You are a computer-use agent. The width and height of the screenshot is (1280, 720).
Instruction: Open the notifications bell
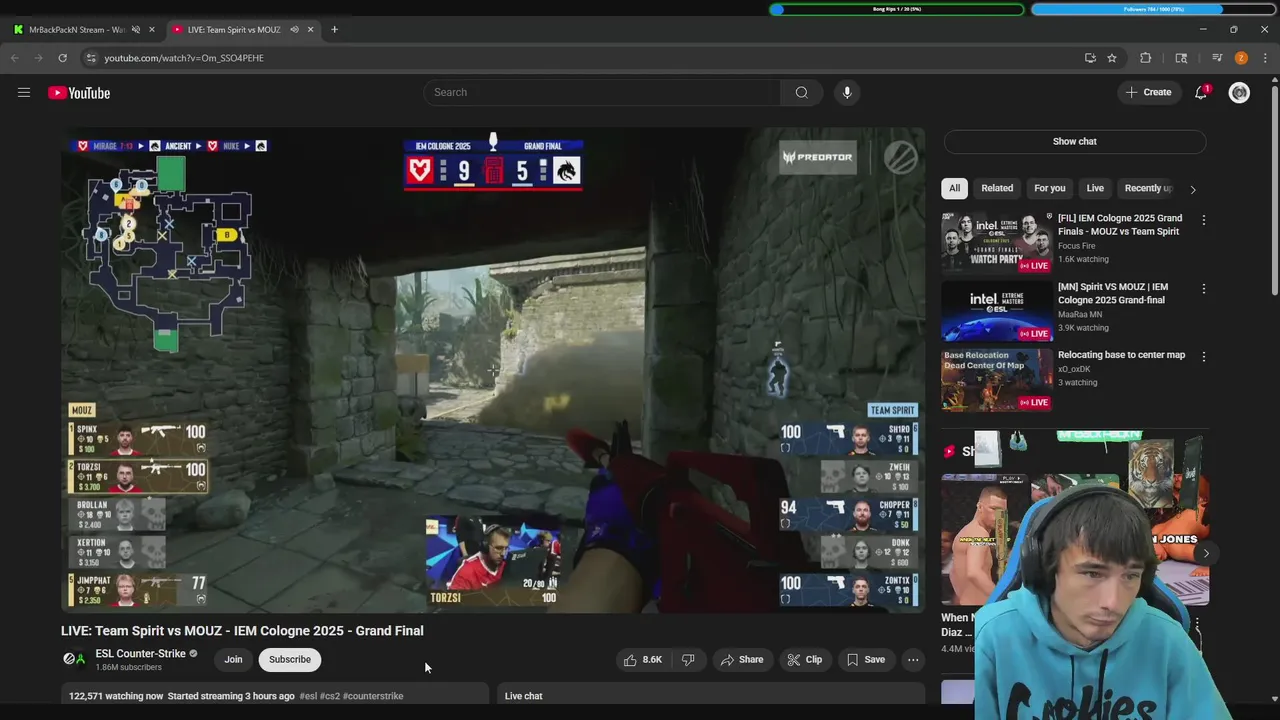coord(1201,92)
